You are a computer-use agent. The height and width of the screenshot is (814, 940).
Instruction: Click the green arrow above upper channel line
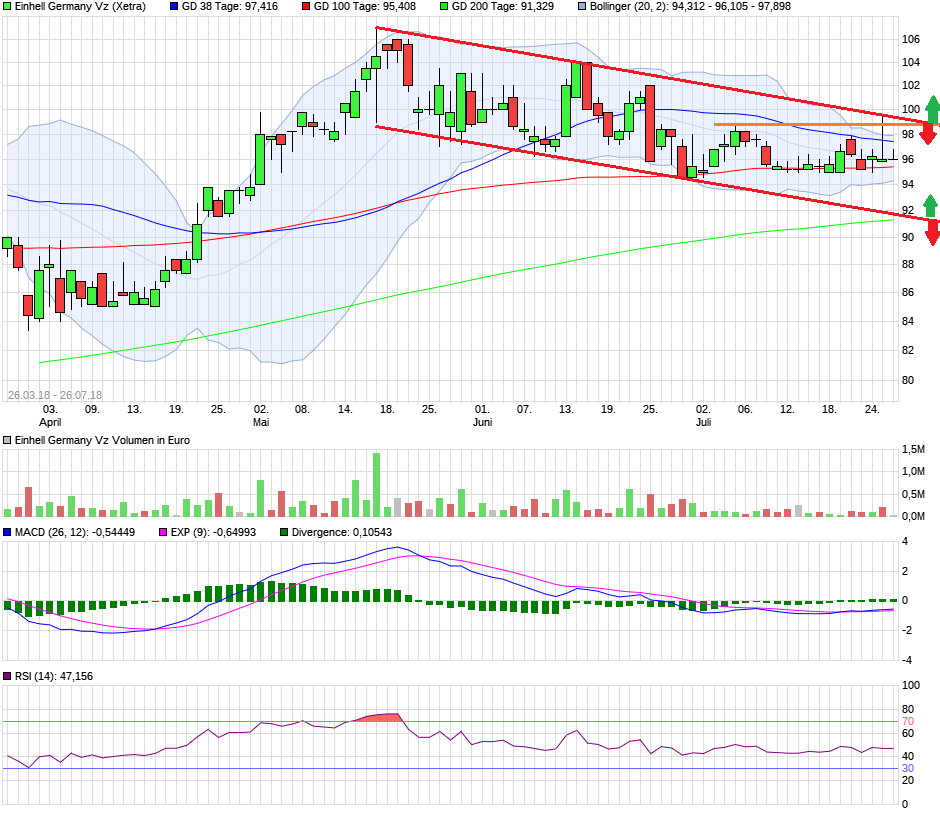[x=932, y=106]
